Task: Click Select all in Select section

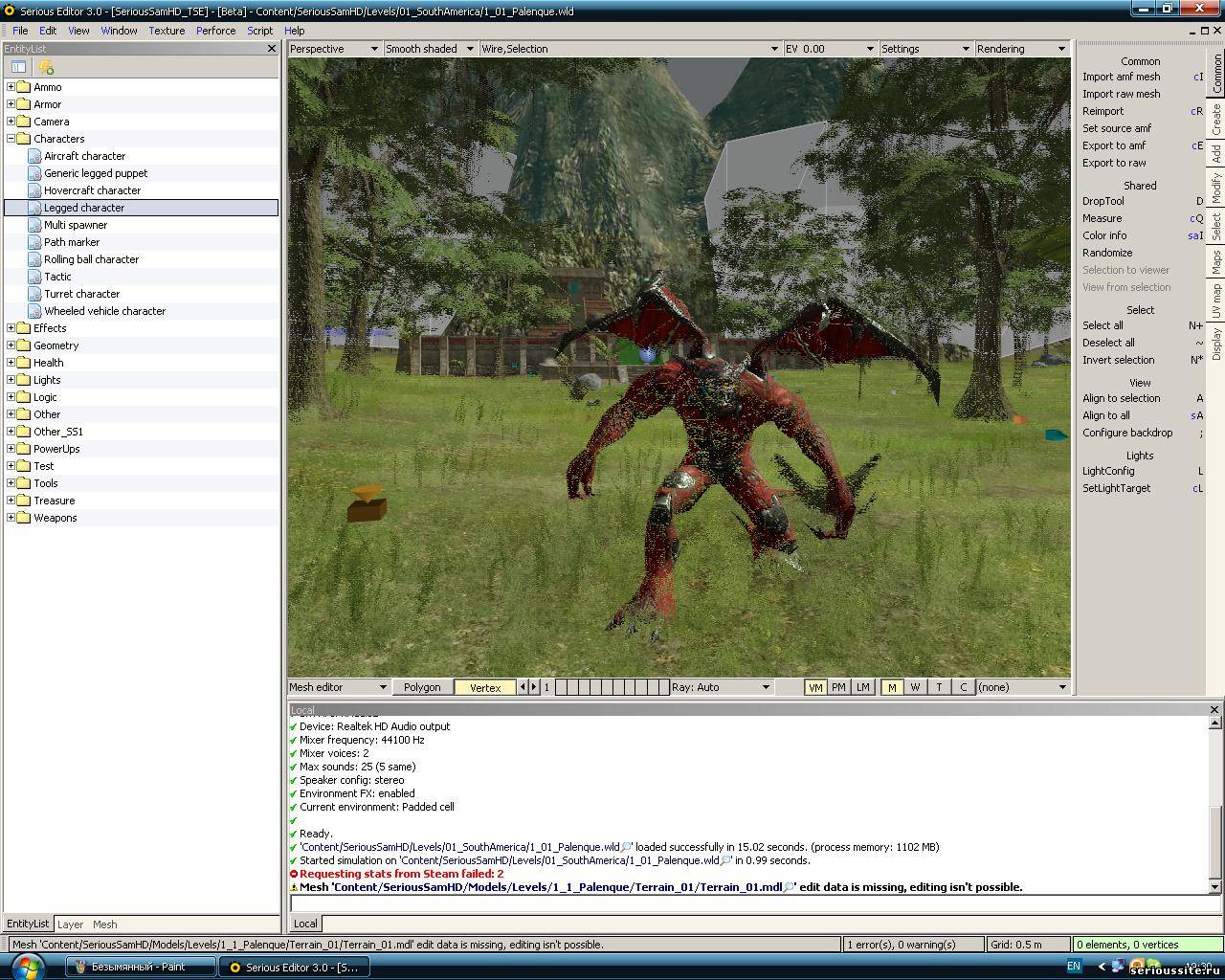Action: pyautogui.click(x=1102, y=325)
